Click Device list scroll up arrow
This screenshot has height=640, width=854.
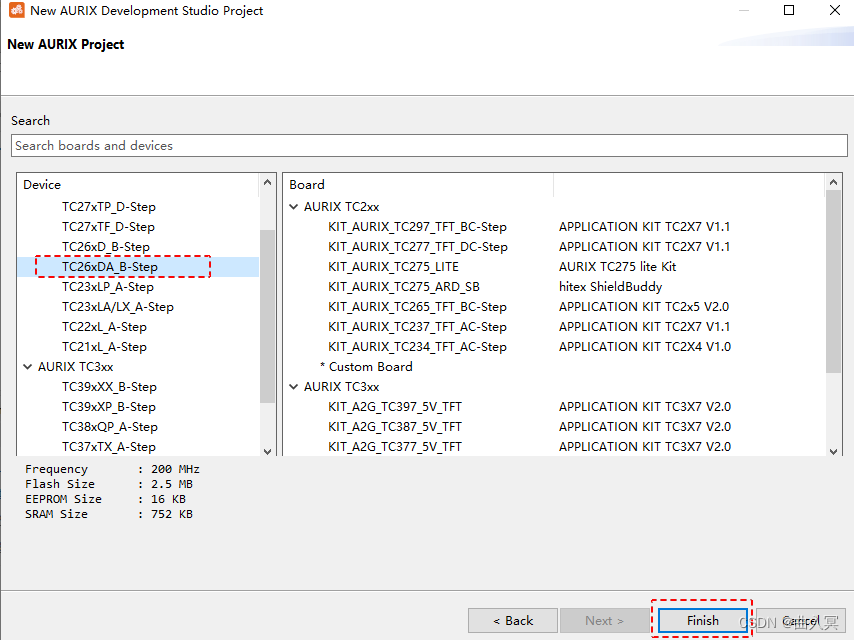click(267, 182)
